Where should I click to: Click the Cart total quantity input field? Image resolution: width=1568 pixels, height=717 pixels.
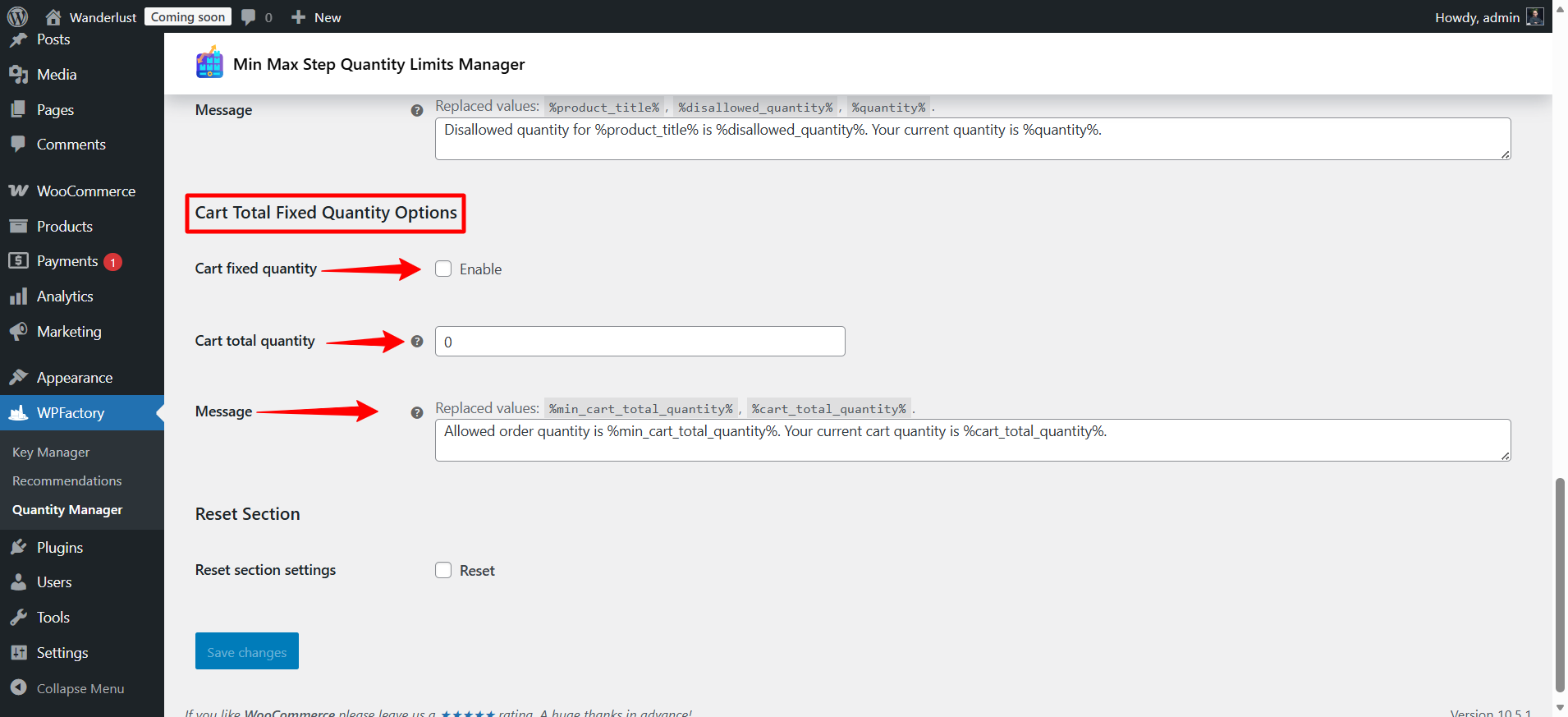coord(640,342)
